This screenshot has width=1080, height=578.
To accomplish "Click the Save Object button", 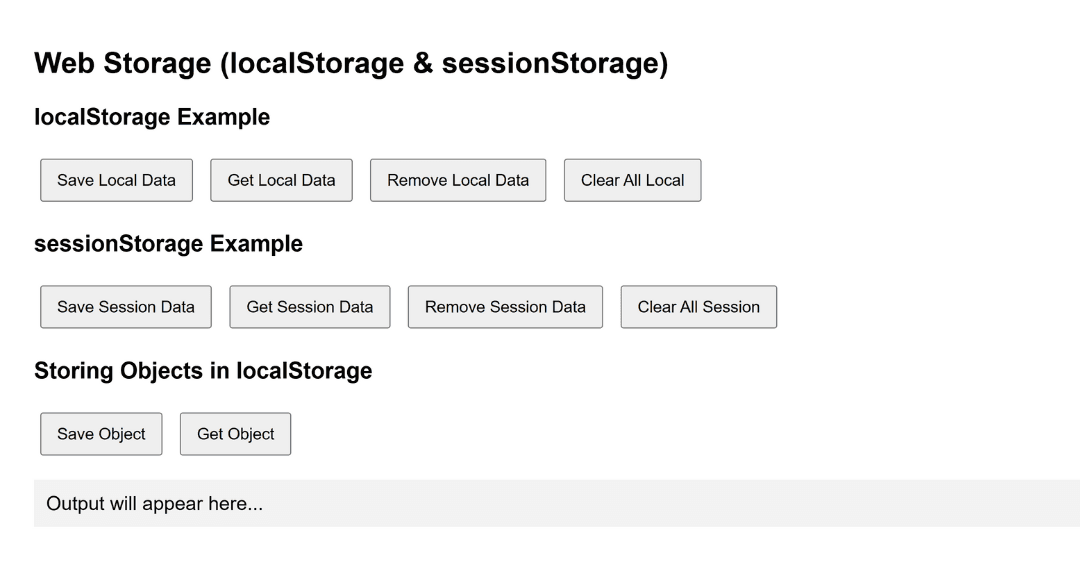I will point(101,434).
